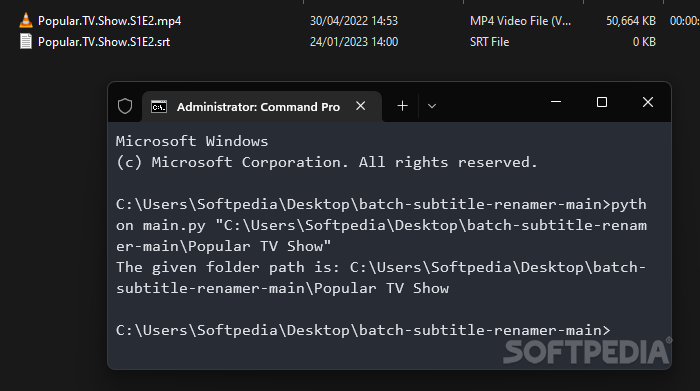
Task: Select the document icon of Popular.TV.Show.S1E2.srt
Action: tap(26, 42)
